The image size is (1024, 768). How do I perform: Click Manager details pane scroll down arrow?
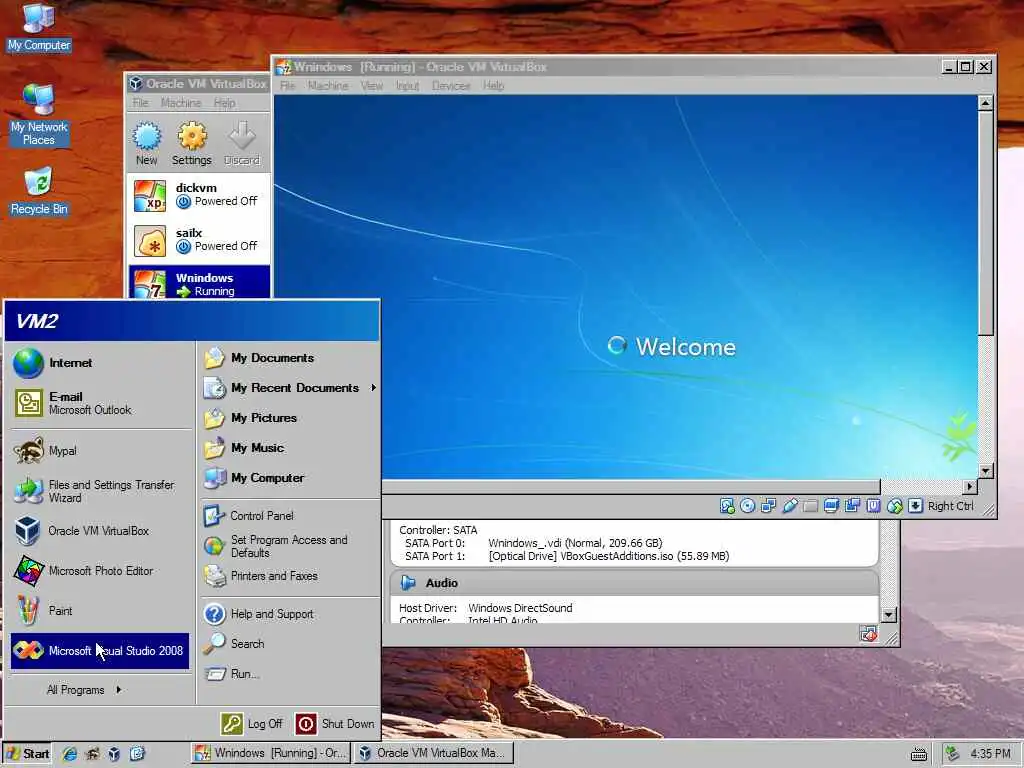click(x=888, y=615)
